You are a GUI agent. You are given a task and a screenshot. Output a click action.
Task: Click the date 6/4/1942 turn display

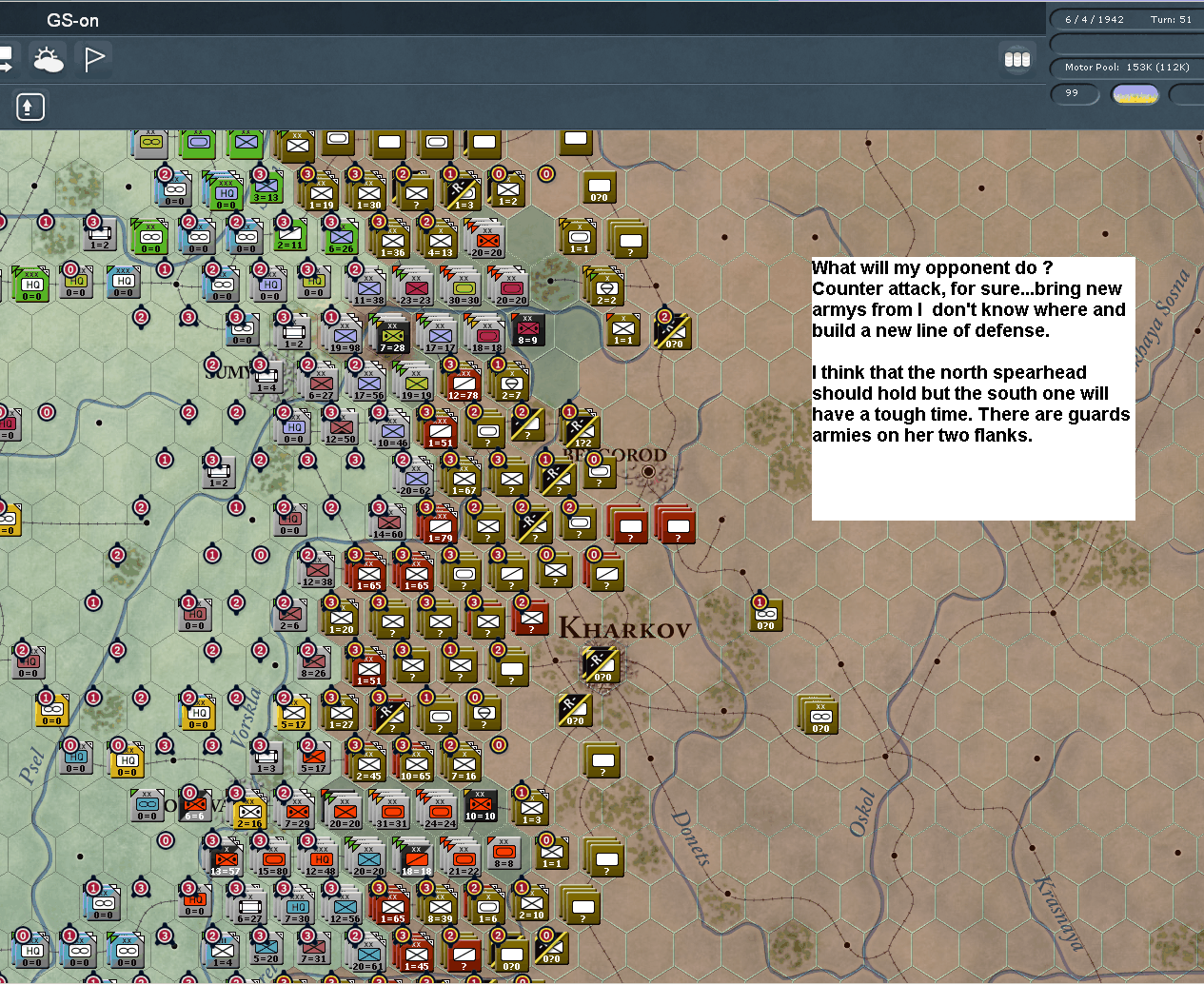[x=1127, y=19]
